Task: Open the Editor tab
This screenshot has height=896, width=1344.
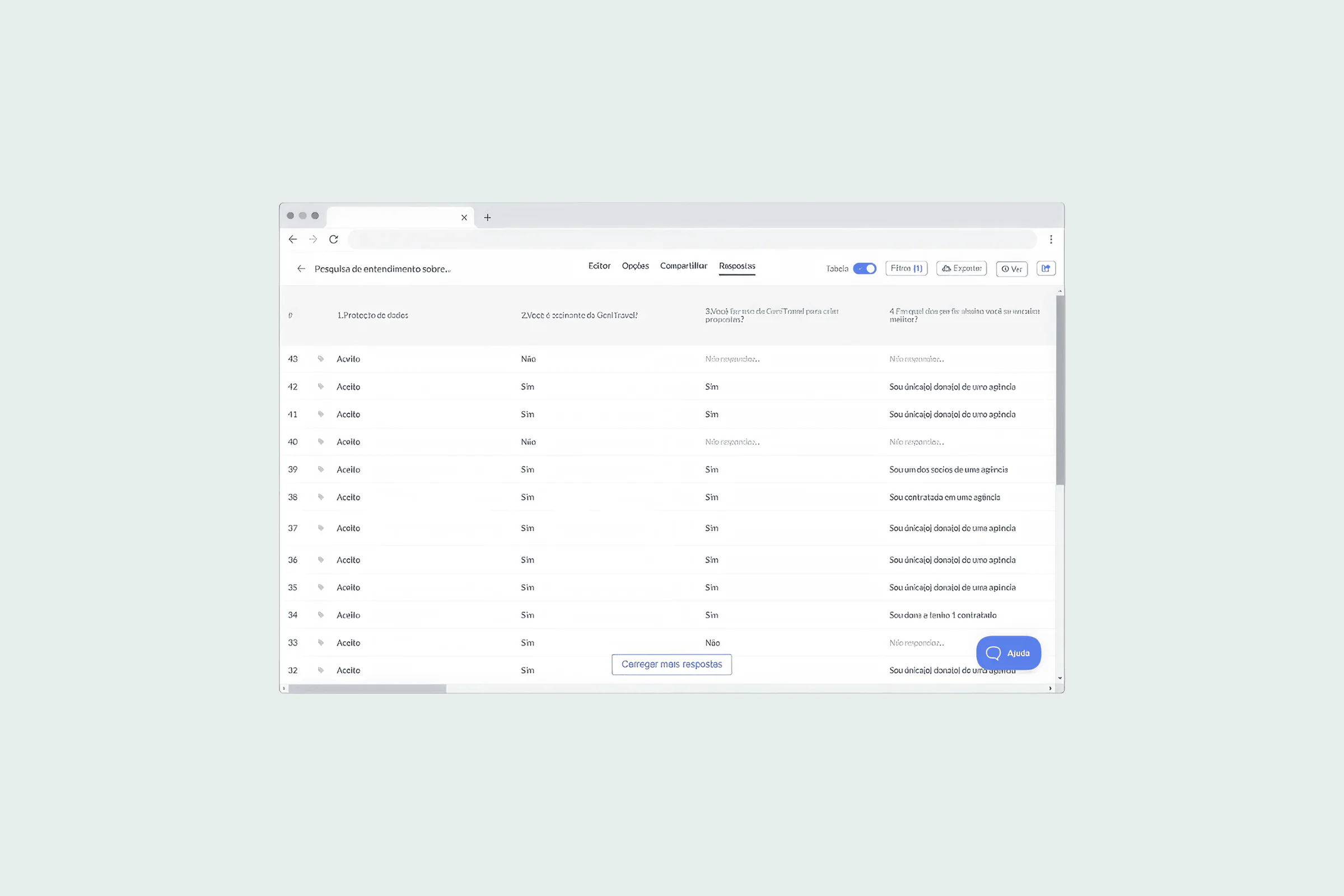Action: [x=599, y=267]
